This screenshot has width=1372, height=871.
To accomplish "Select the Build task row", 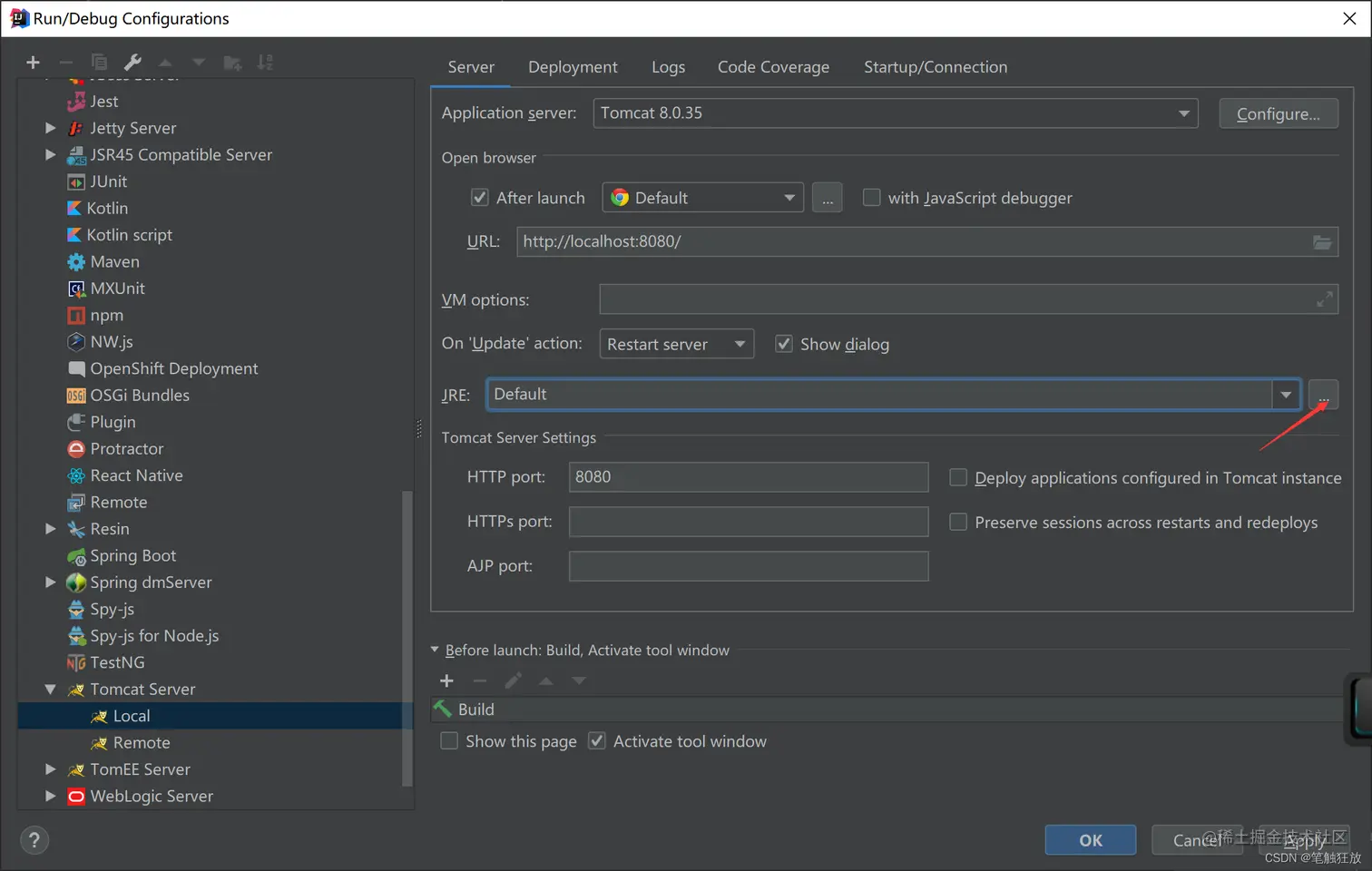I will click(x=887, y=710).
